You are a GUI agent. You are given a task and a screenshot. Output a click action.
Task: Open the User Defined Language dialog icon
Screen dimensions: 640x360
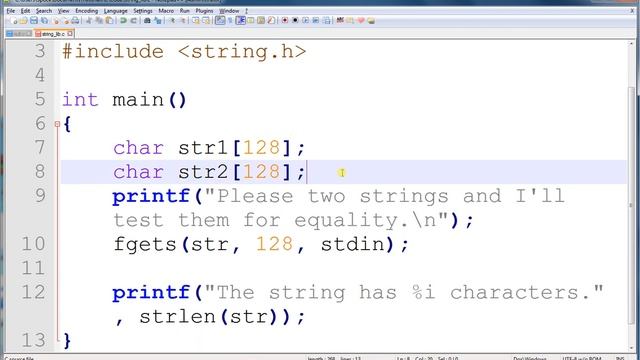click(251, 20)
